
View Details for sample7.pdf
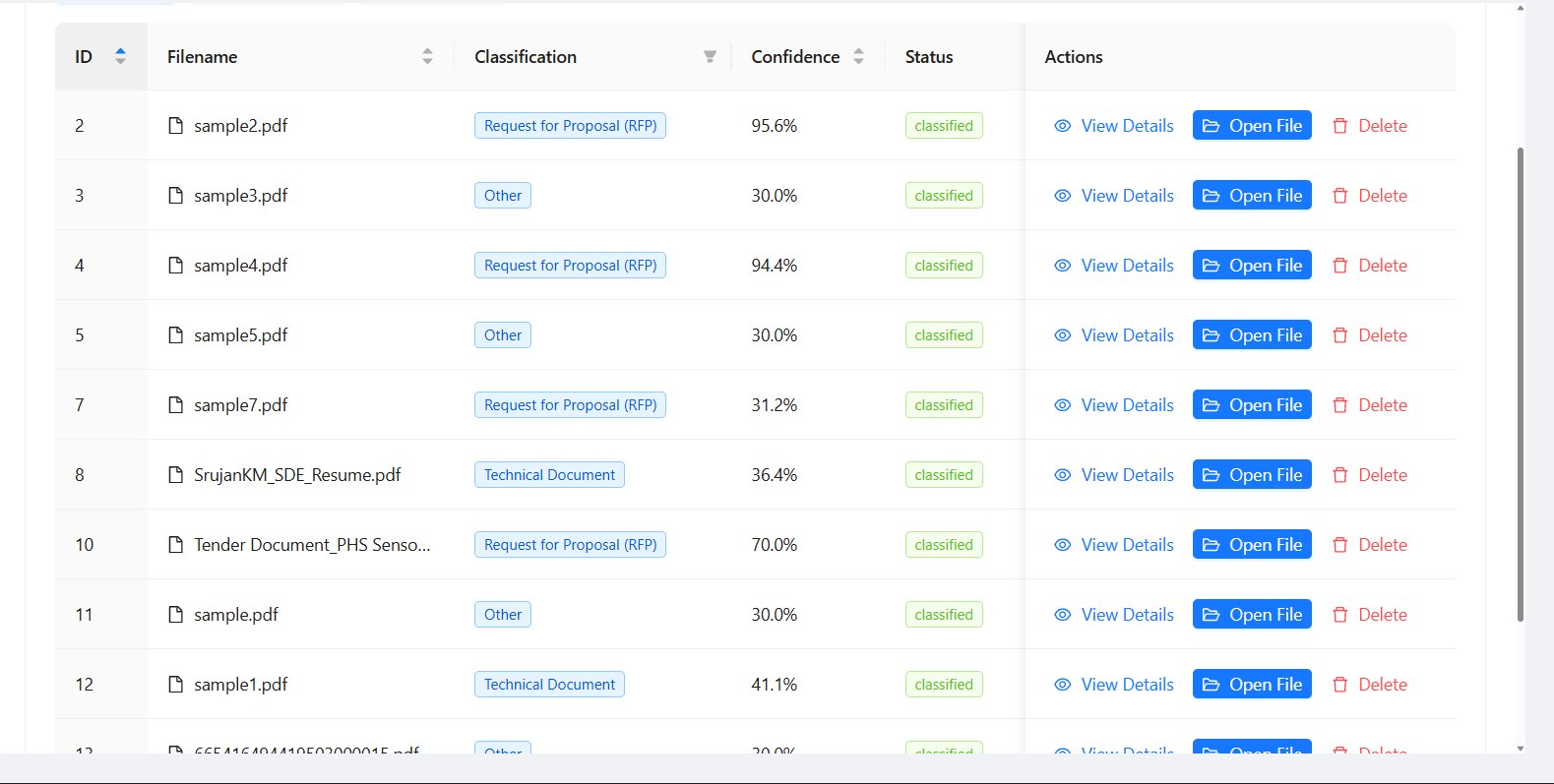pos(1114,404)
